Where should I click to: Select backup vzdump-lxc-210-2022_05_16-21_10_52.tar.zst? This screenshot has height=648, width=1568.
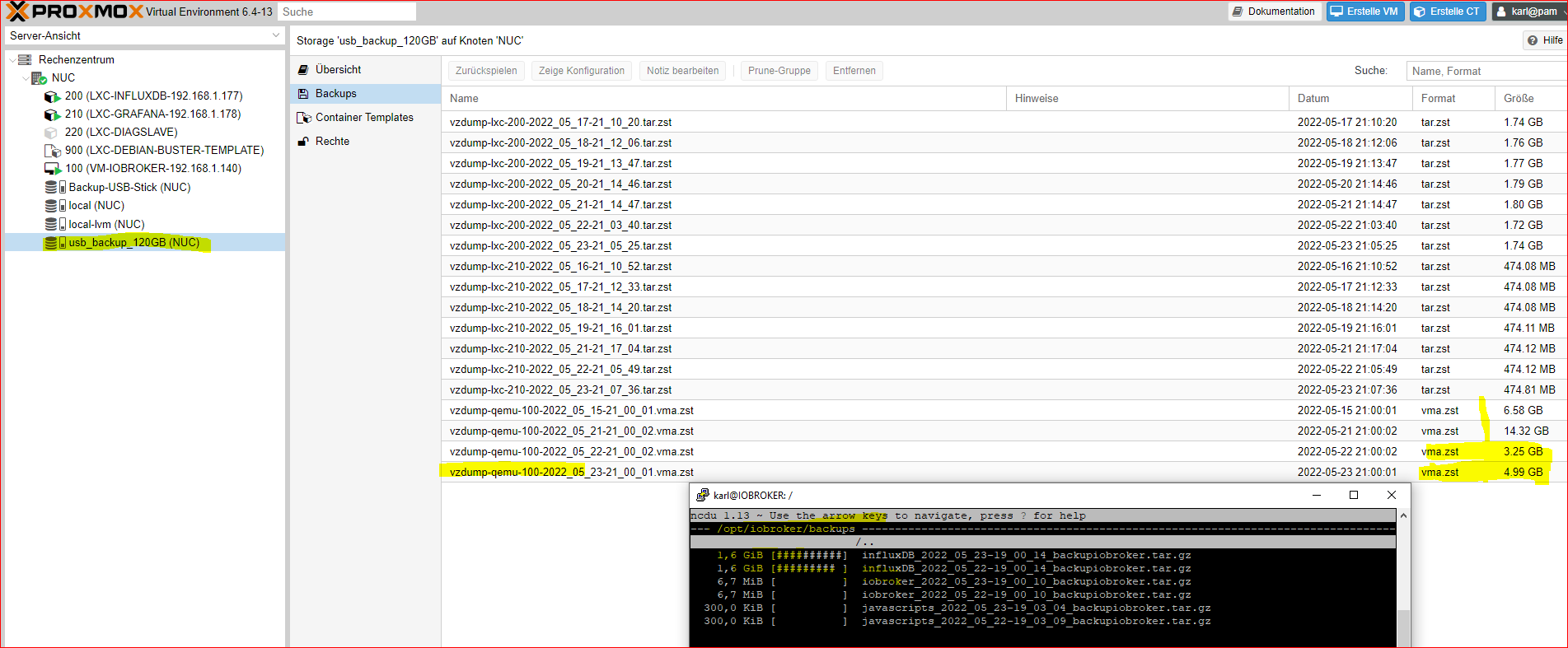coord(1004,266)
